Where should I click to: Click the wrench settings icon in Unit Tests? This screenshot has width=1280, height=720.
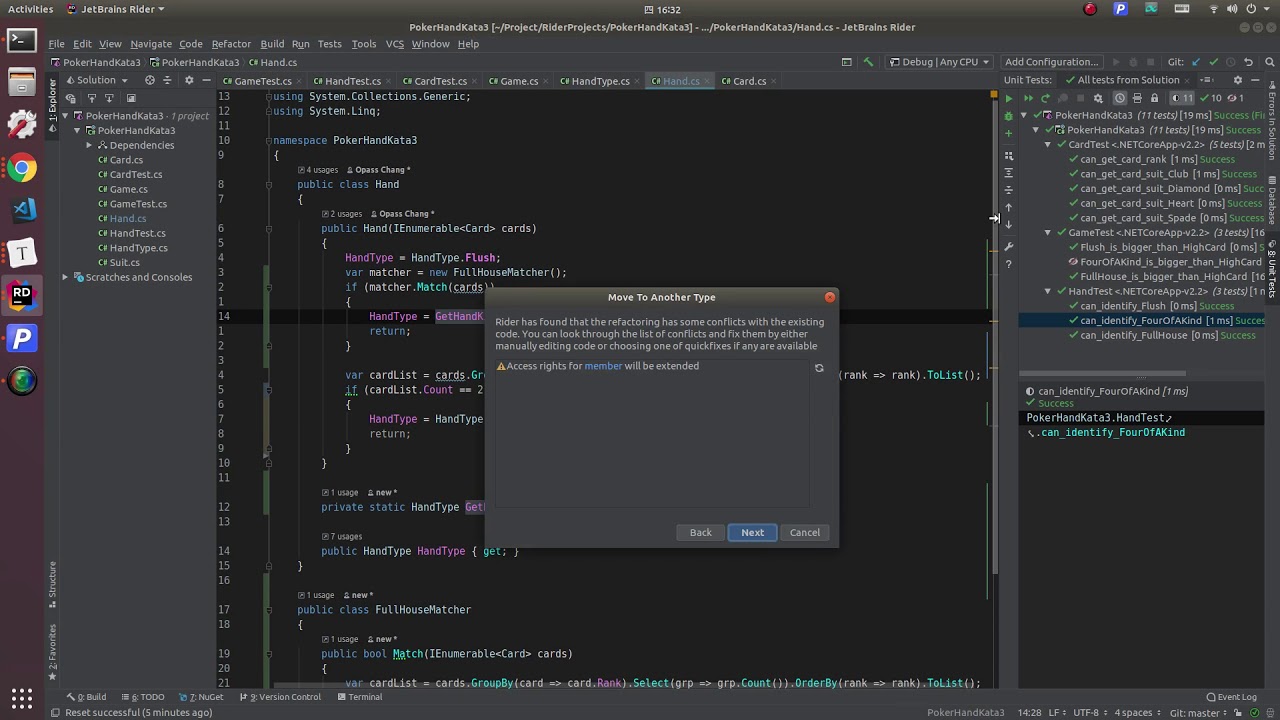click(x=1008, y=247)
